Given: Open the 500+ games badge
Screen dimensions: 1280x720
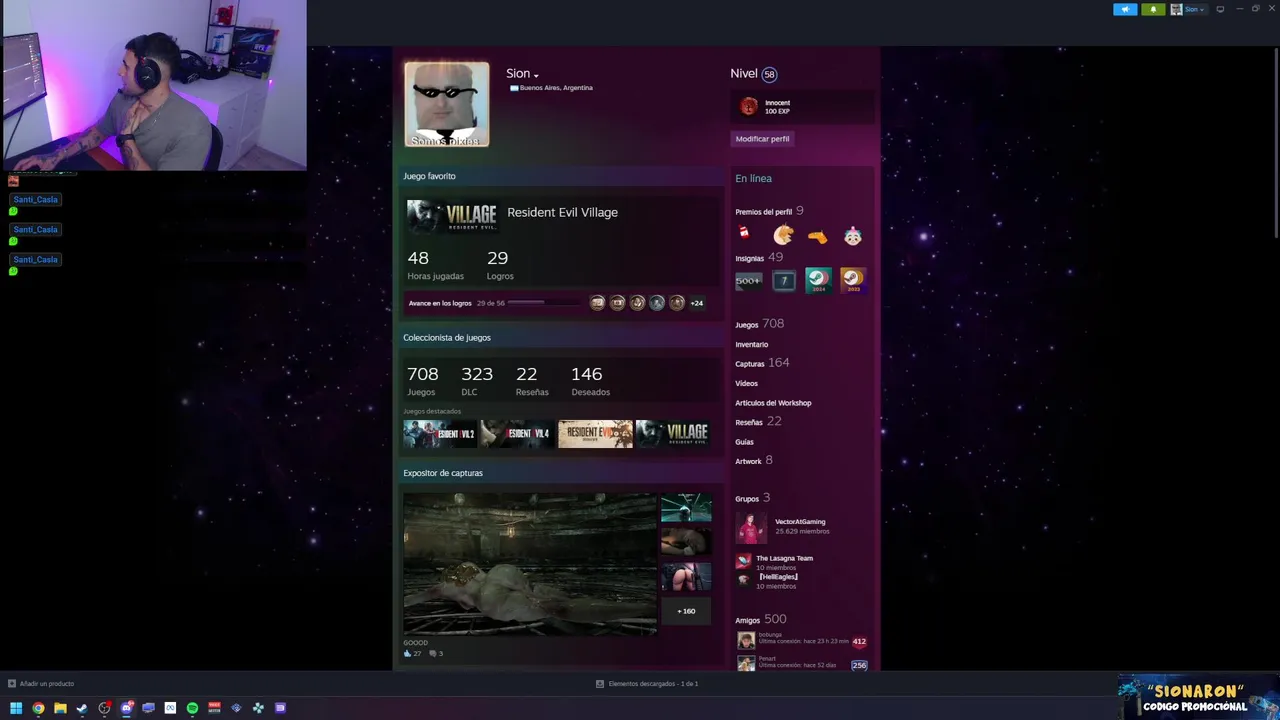Looking at the screenshot, I should [749, 281].
